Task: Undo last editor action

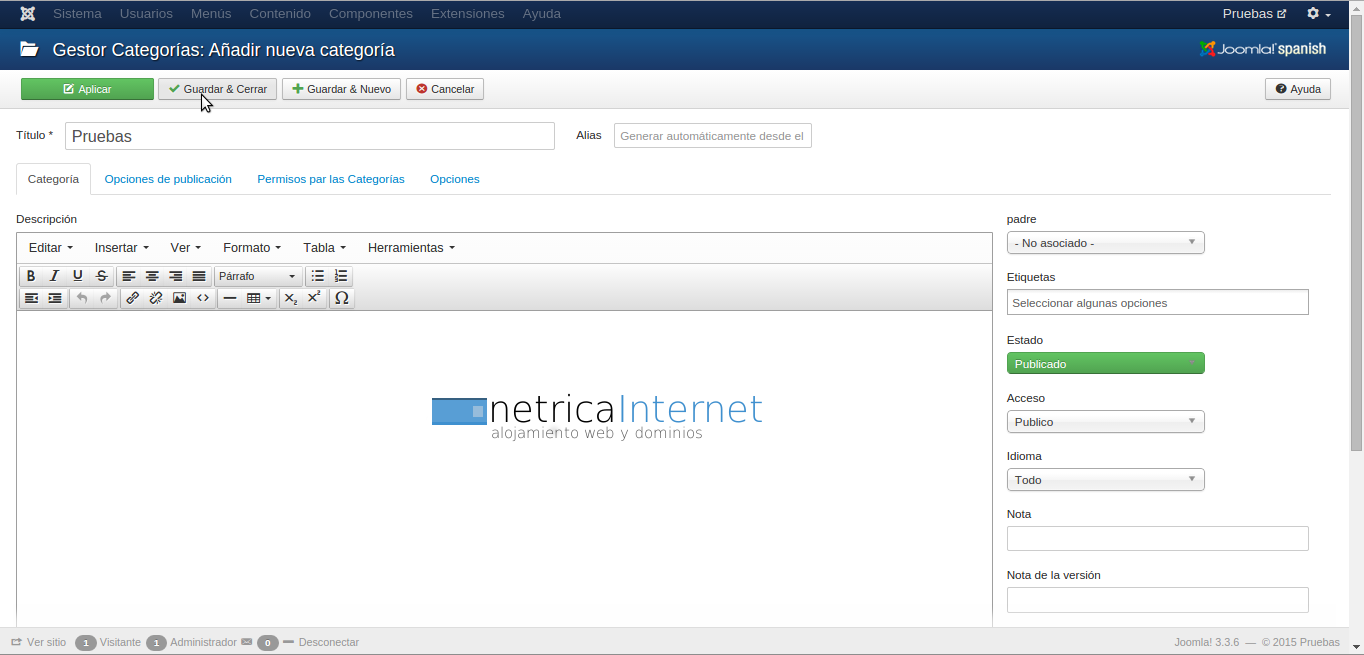Action: (x=82, y=298)
